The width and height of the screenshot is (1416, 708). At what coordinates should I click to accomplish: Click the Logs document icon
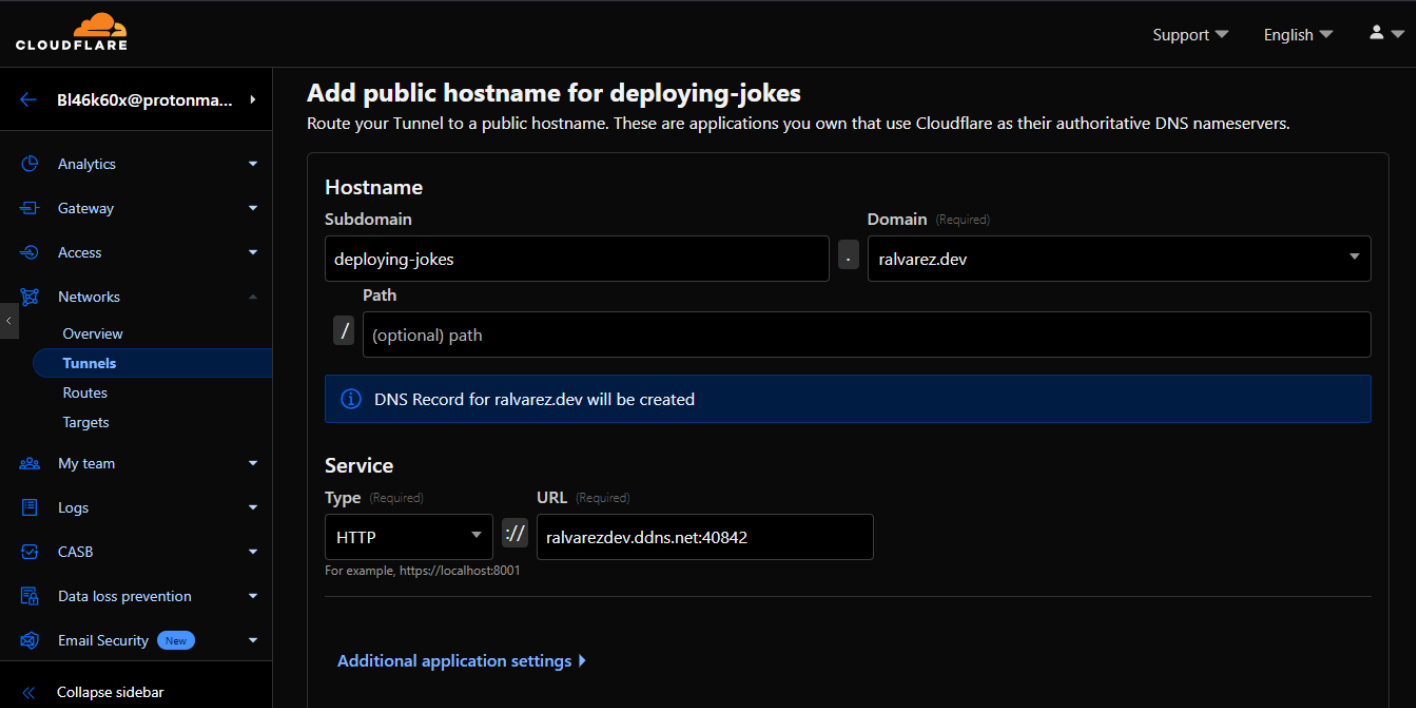30,508
